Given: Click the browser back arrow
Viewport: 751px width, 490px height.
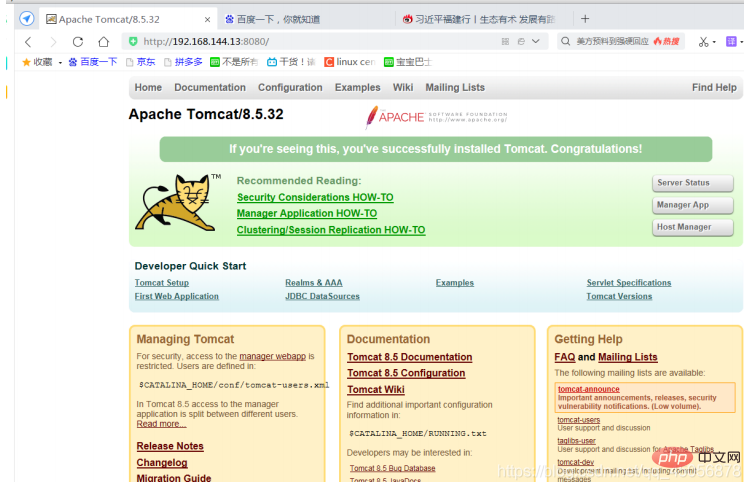Looking at the screenshot, I should click(28, 42).
